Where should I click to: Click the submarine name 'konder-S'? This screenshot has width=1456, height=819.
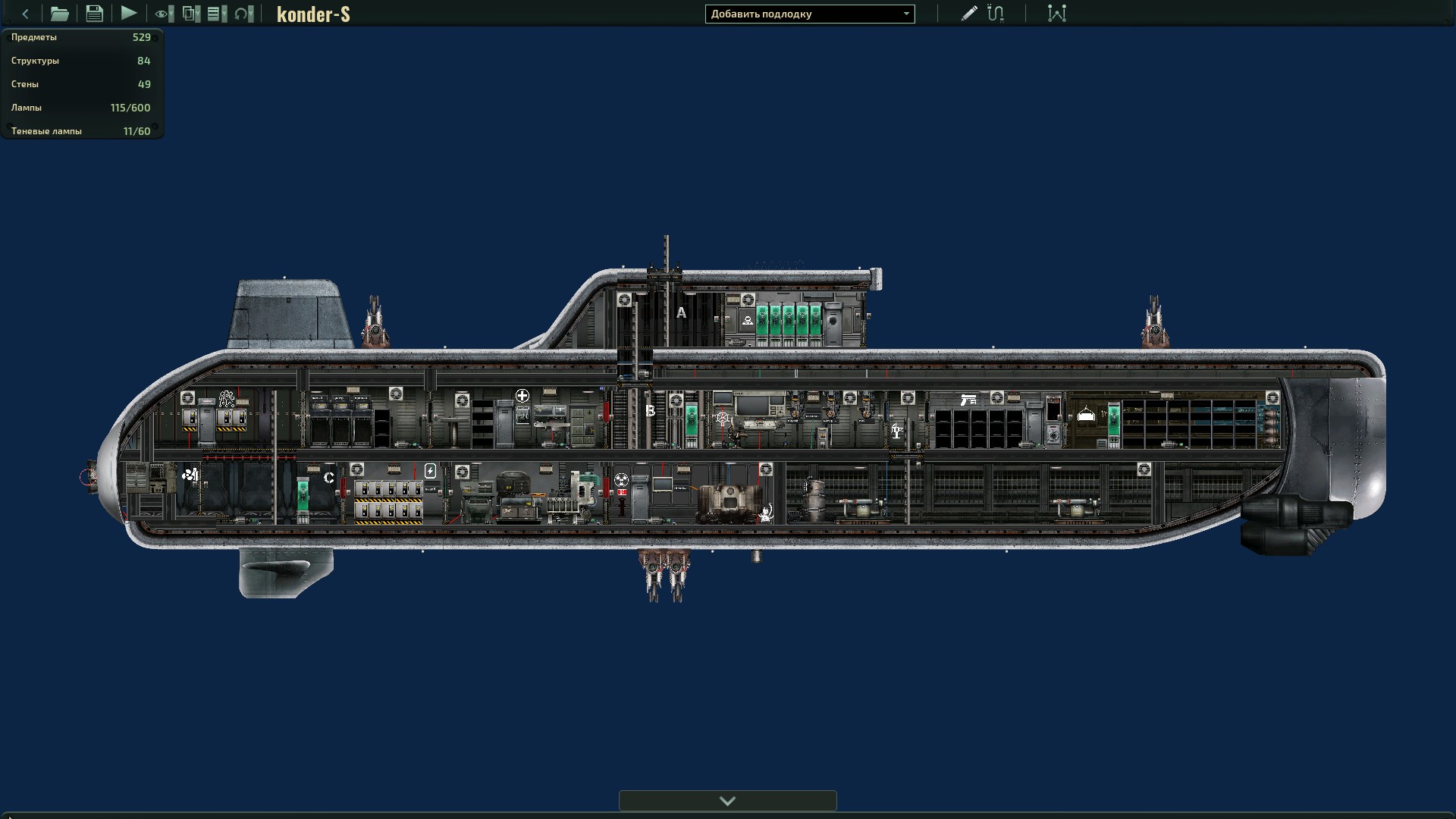pyautogui.click(x=313, y=14)
